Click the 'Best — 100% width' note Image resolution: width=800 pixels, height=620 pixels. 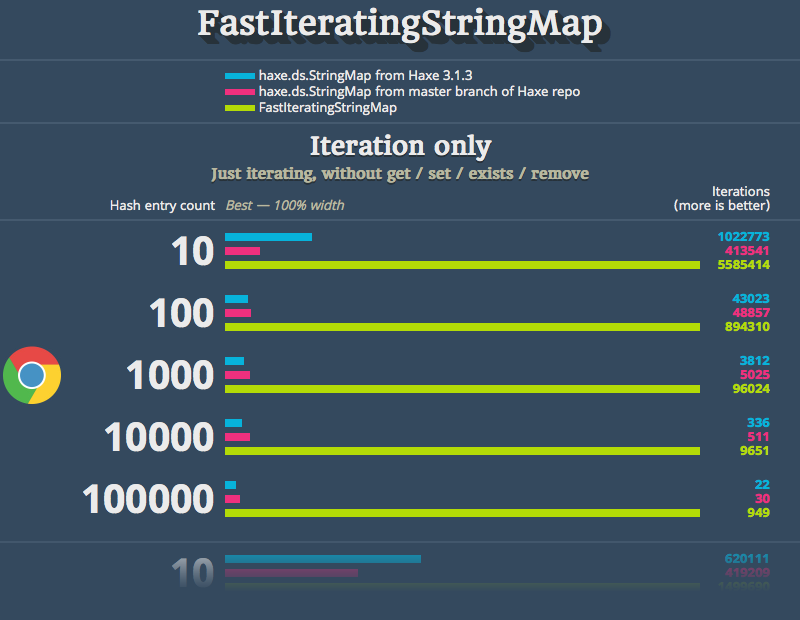(285, 206)
